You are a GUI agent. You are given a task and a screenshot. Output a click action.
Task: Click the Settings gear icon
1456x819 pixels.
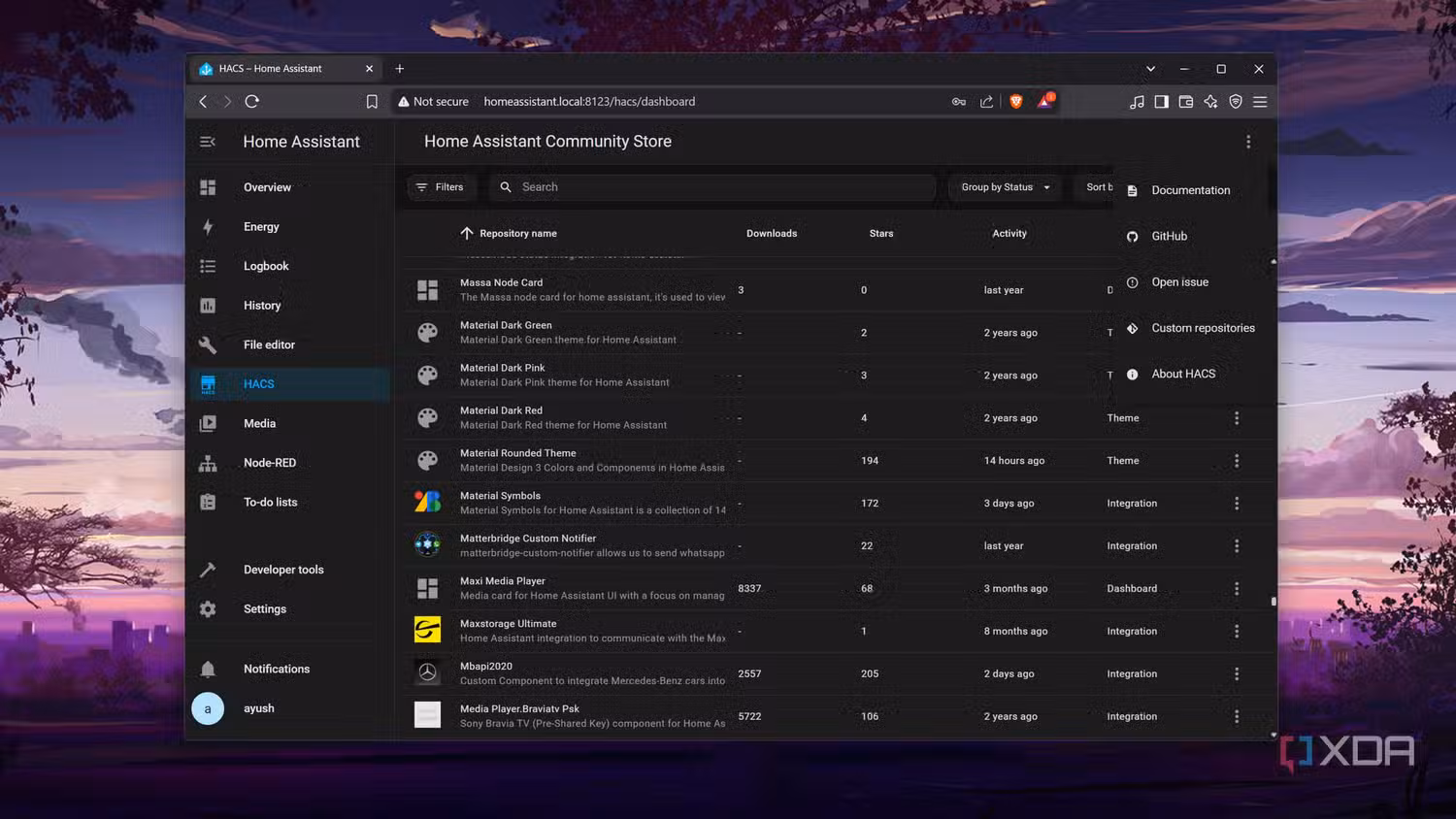(x=208, y=609)
